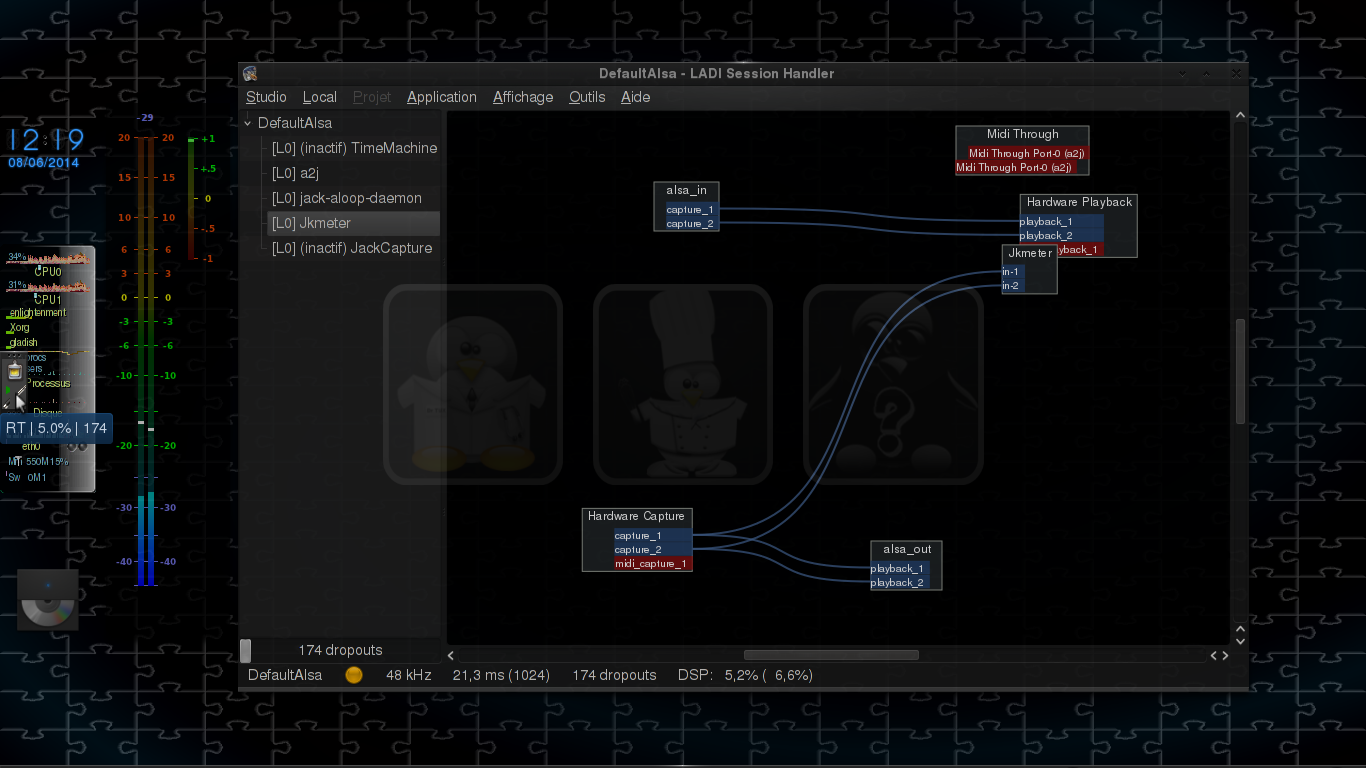This screenshot has height=768, width=1366.
Task: Click the DSP load readout 5,2%
Action: pos(745,675)
